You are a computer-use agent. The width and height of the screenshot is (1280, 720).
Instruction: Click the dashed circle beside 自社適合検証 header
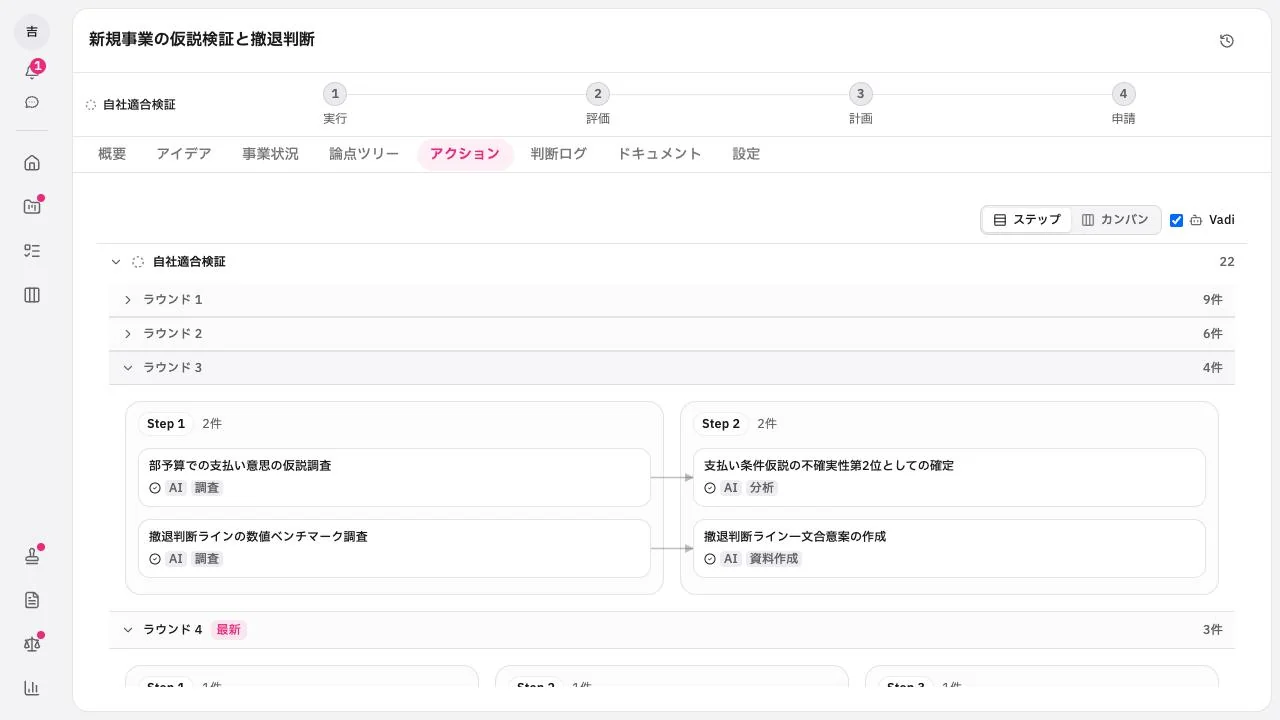click(x=138, y=262)
